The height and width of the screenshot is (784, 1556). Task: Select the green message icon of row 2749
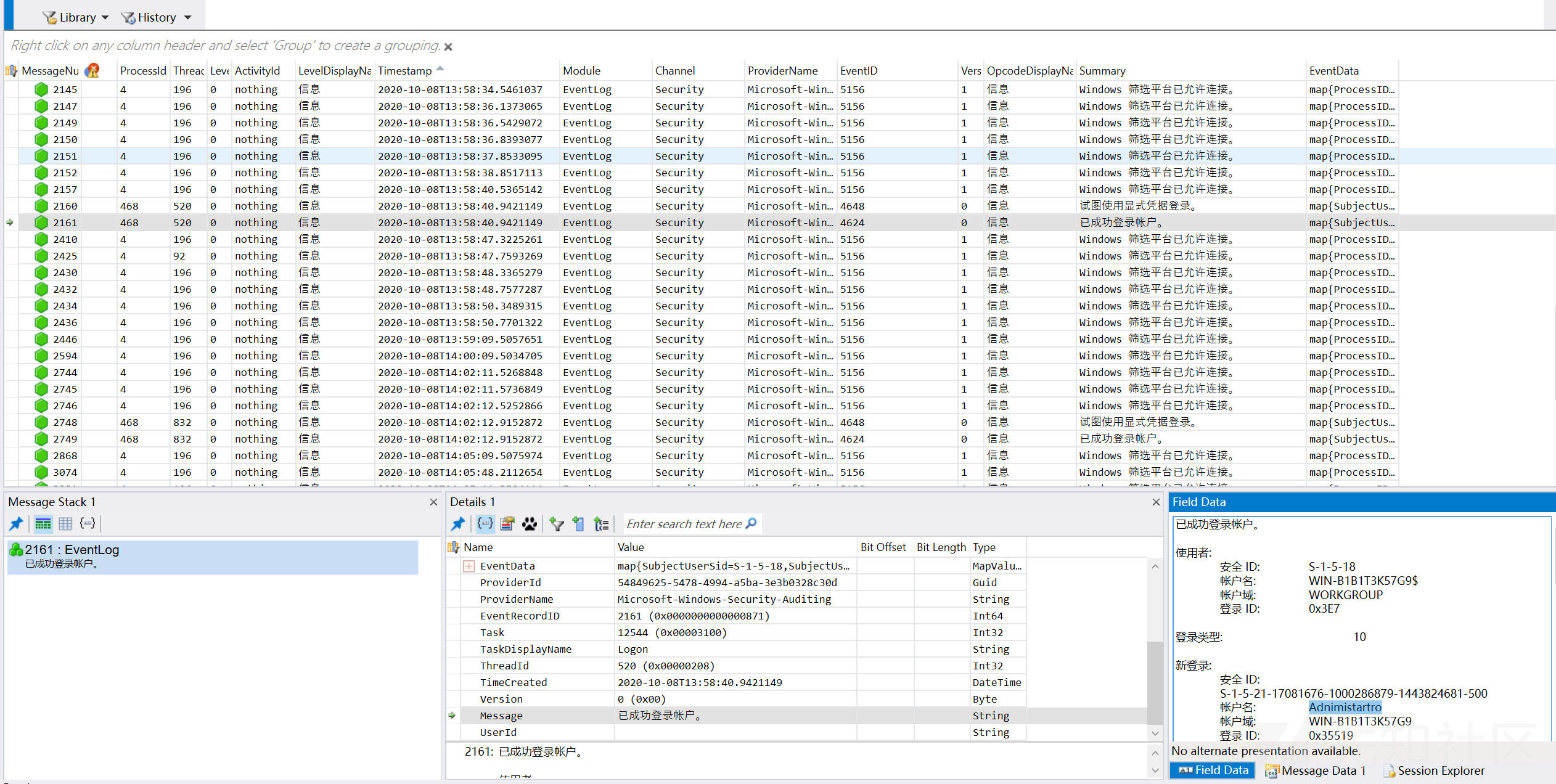point(41,439)
